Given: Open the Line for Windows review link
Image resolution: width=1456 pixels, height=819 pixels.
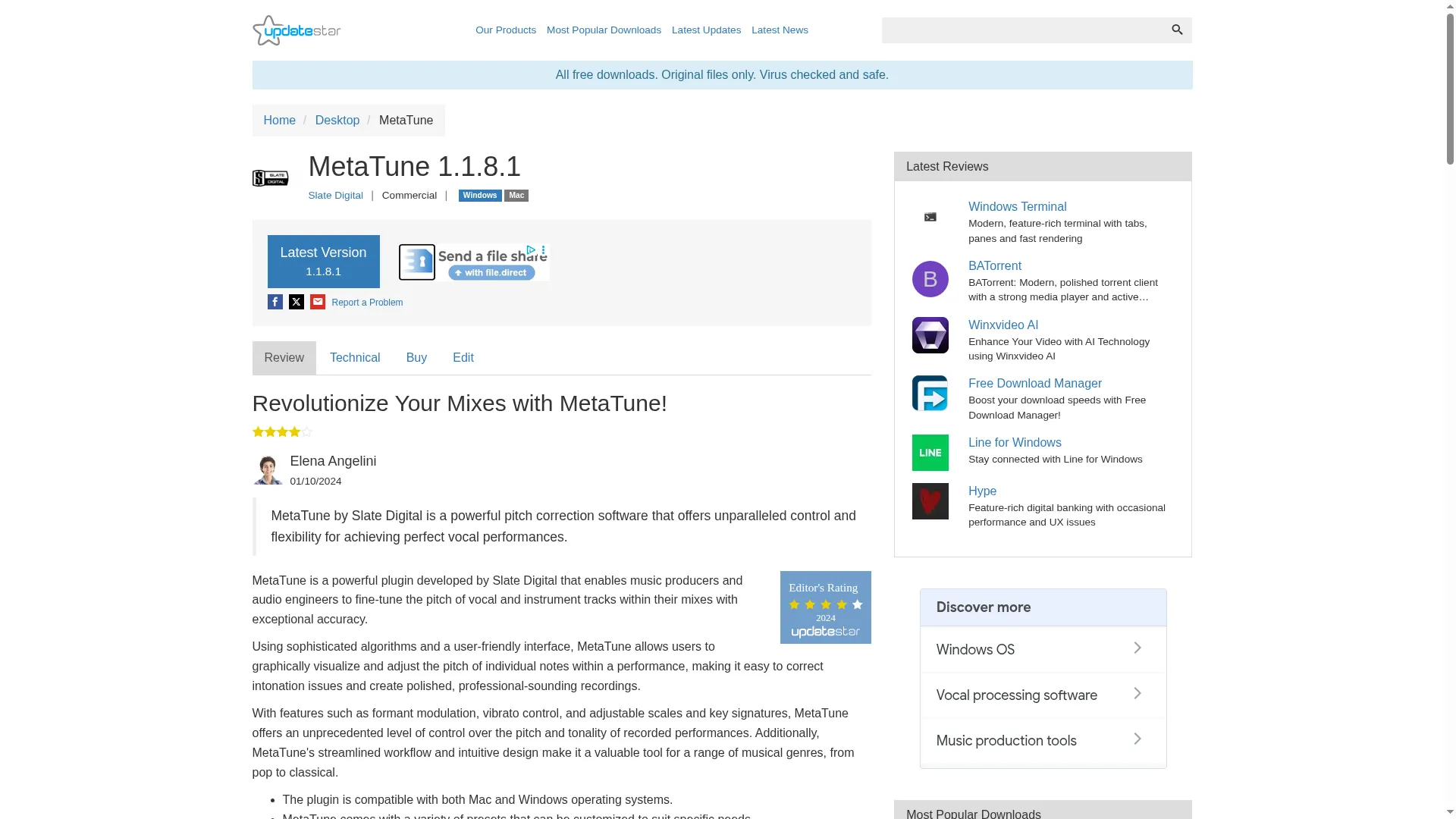Looking at the screenshot, I should click(1014, 443).
